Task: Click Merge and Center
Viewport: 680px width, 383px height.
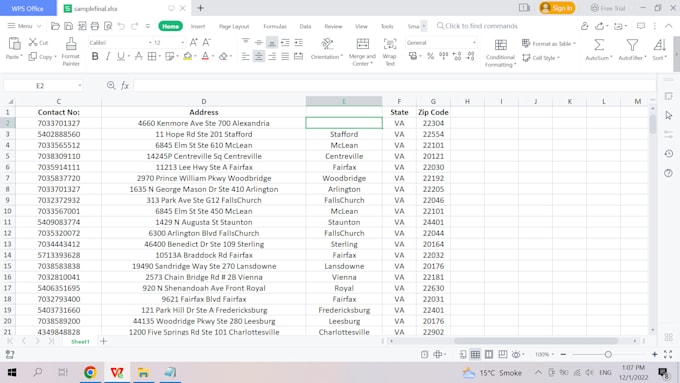Action: tap(362, 52)
